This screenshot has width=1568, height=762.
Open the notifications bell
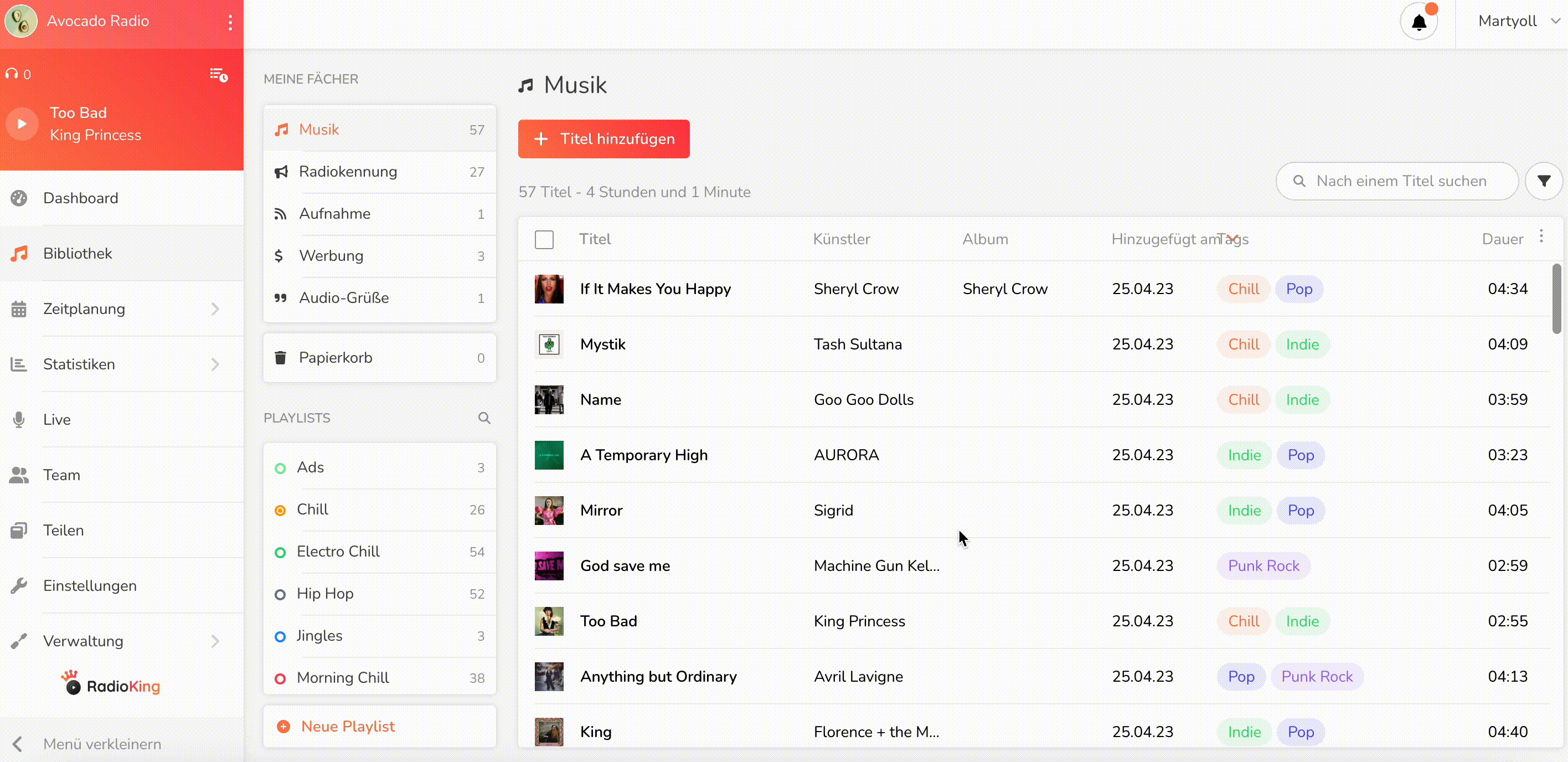(1419, 23)
